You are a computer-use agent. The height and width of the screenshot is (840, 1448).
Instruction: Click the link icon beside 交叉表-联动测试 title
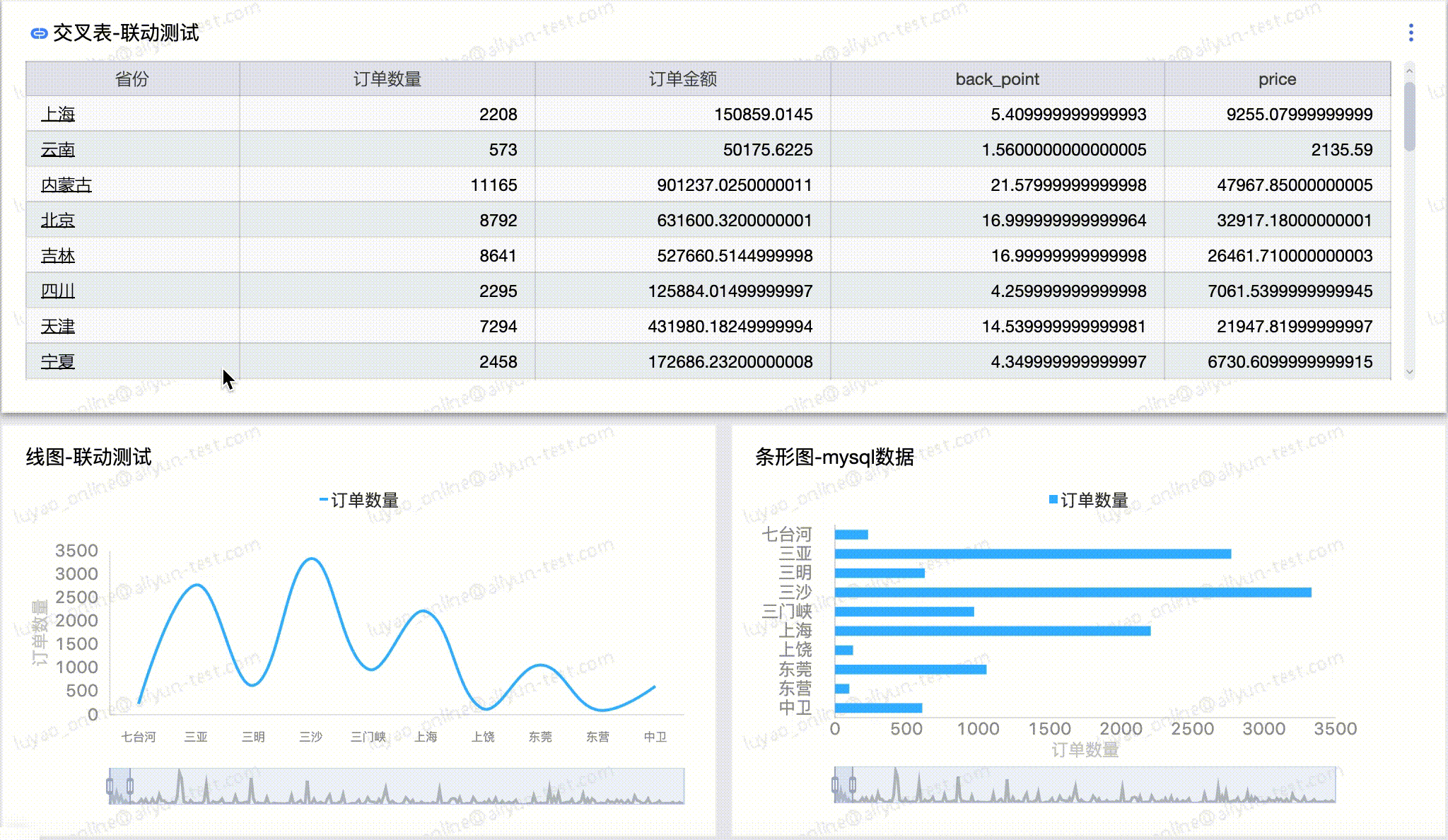point(40,33)
